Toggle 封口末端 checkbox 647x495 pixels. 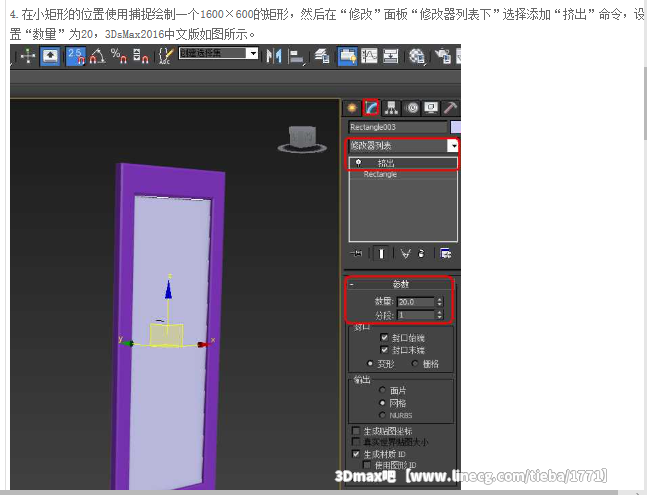[x=385, y=350]
